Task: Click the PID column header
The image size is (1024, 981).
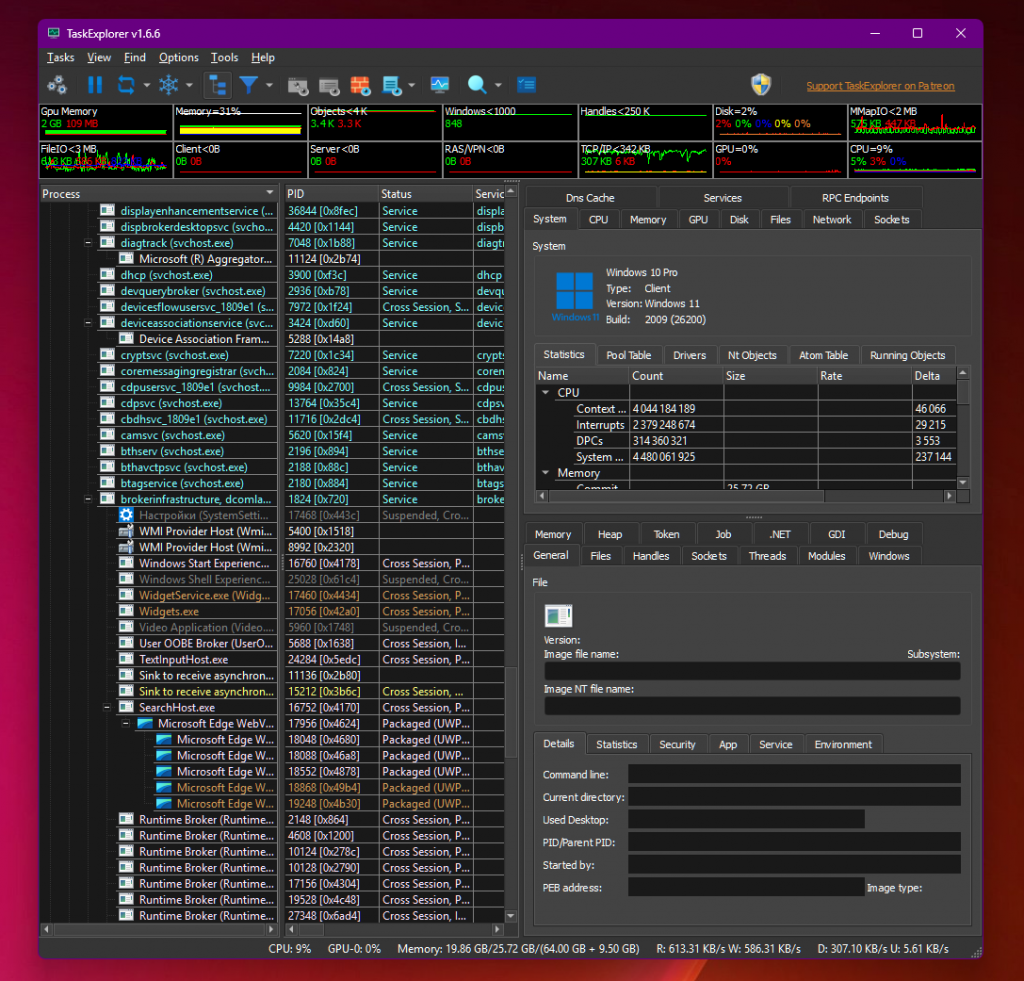Action: pos(328,193)
